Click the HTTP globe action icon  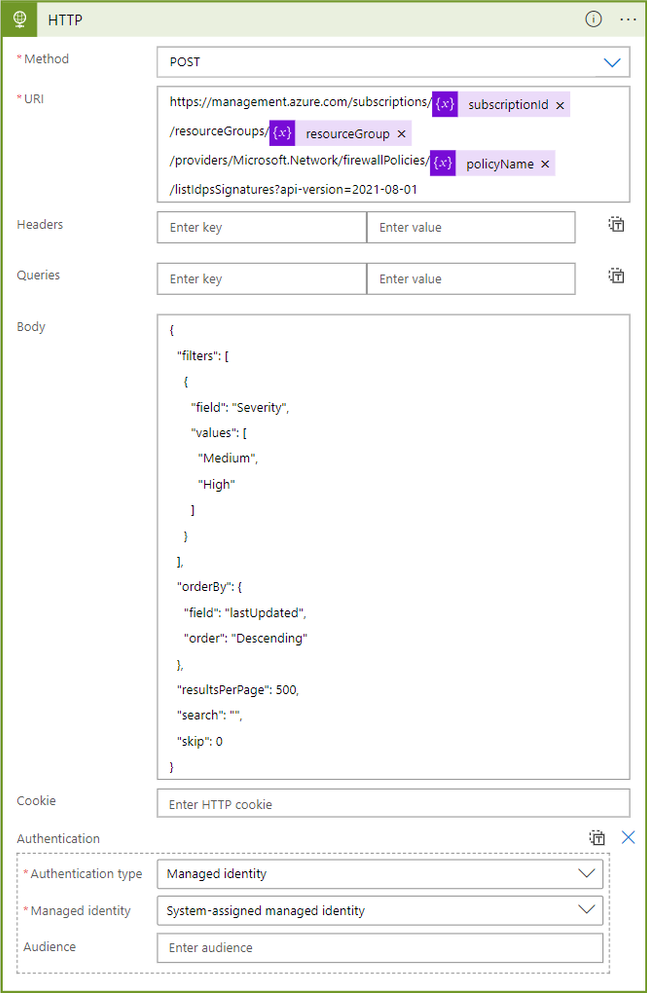click(x=20, y=19)
